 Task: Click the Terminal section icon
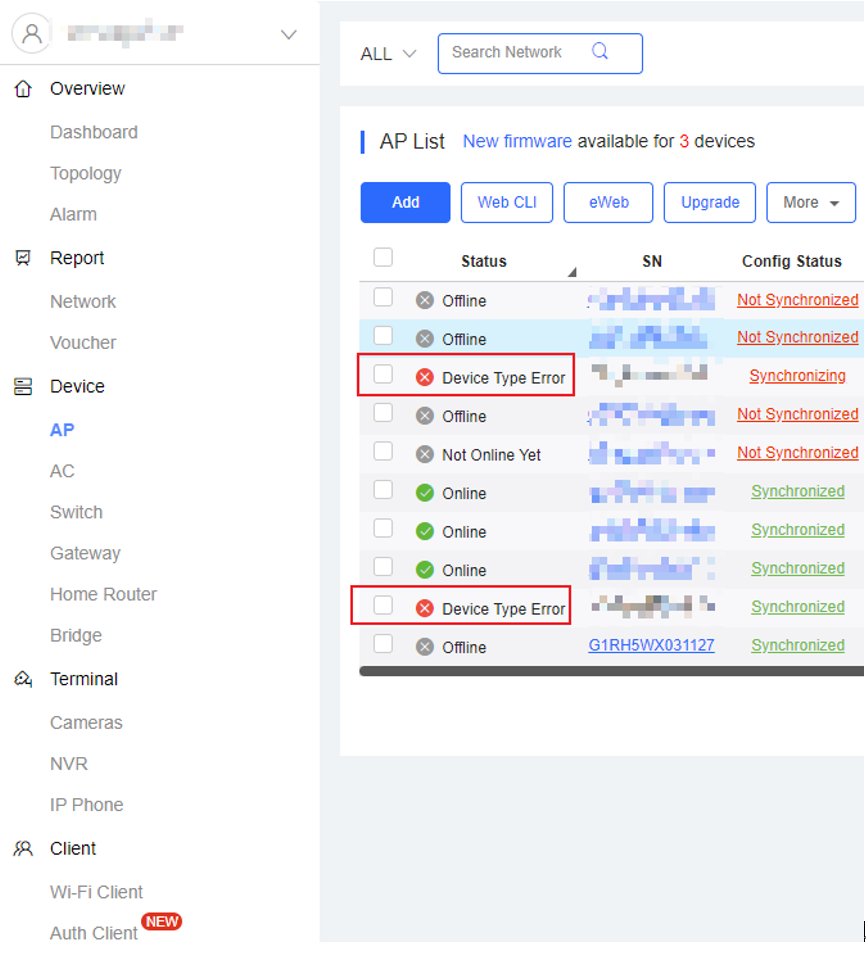23,679
